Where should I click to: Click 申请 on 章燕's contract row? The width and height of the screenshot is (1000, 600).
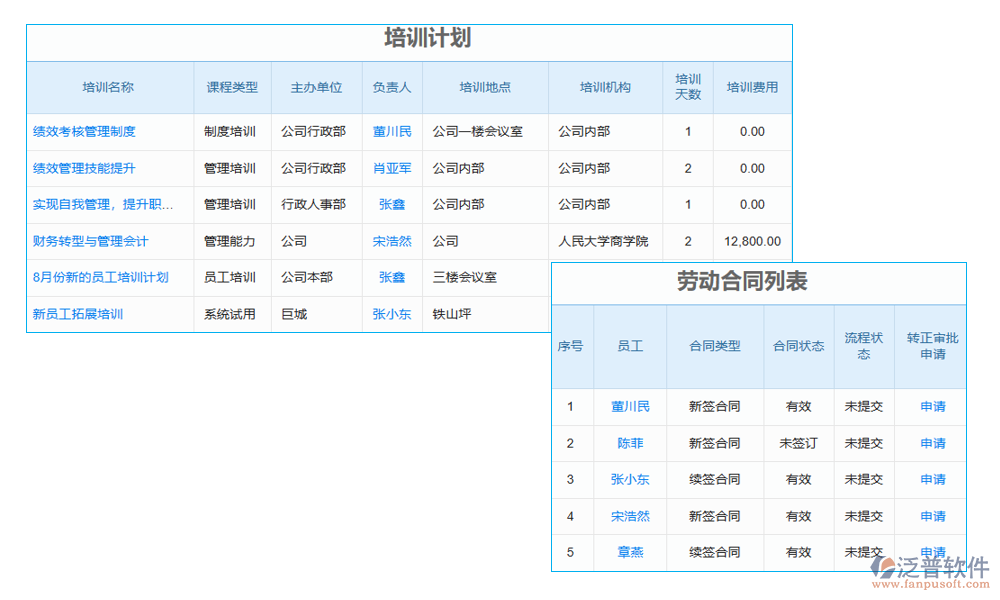click(x=931, y=553)
